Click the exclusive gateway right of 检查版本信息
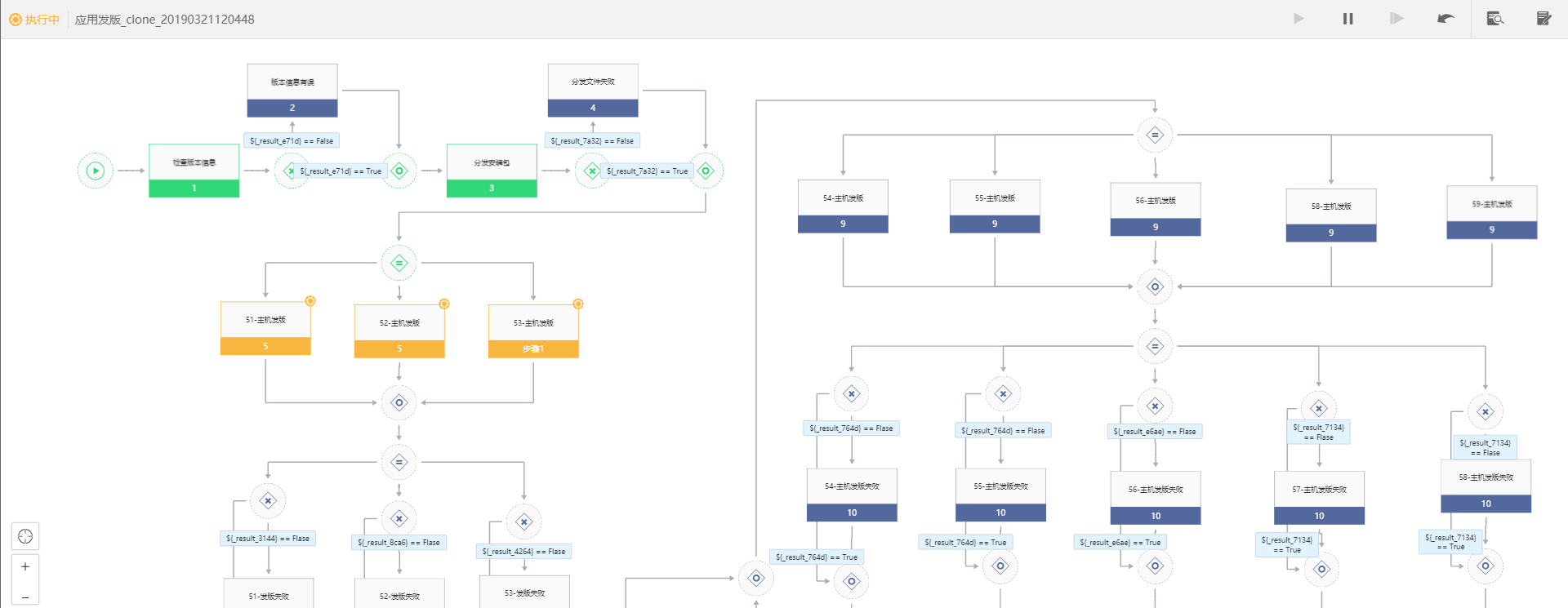This screenshot has height=608, width=1568. (290, 171)
